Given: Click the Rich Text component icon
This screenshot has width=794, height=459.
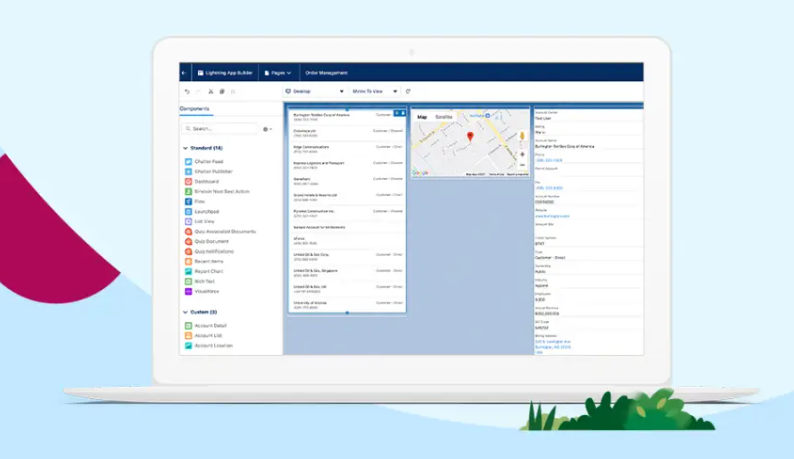Looking at the screenshot, I should (x=188, y=282).
